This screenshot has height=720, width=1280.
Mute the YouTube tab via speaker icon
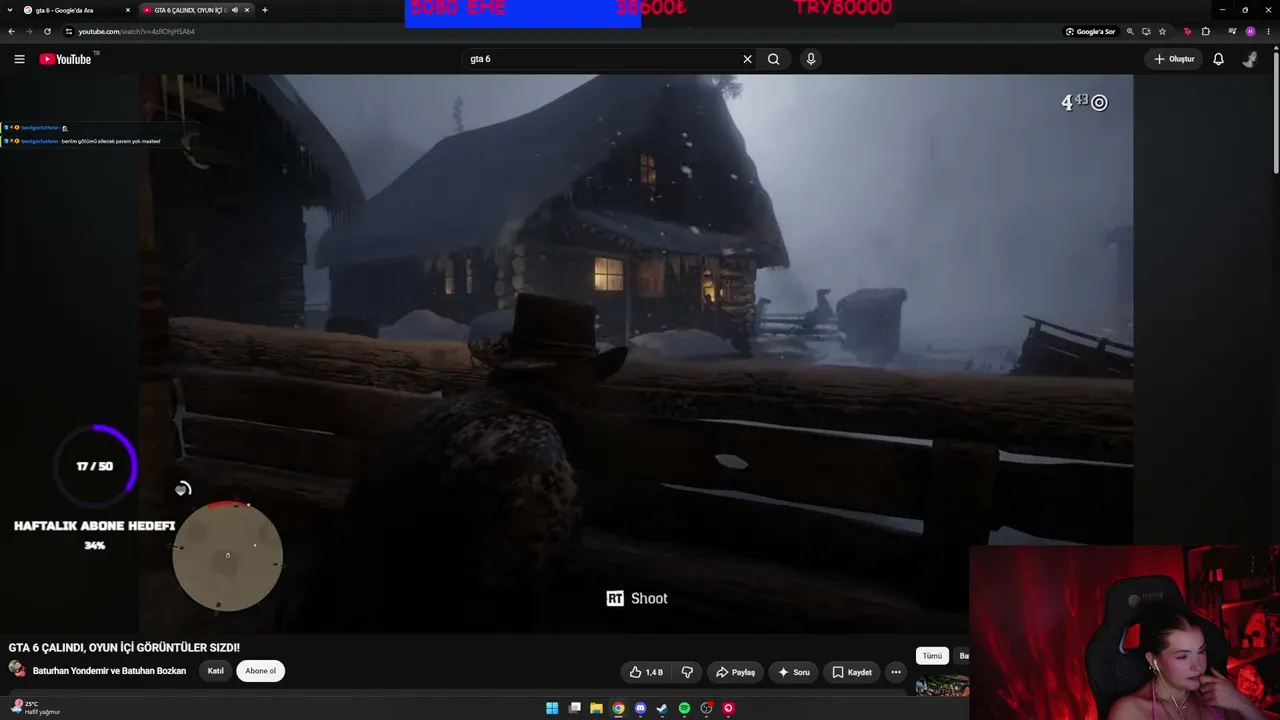pyautogui.click(x=235, y=10)
